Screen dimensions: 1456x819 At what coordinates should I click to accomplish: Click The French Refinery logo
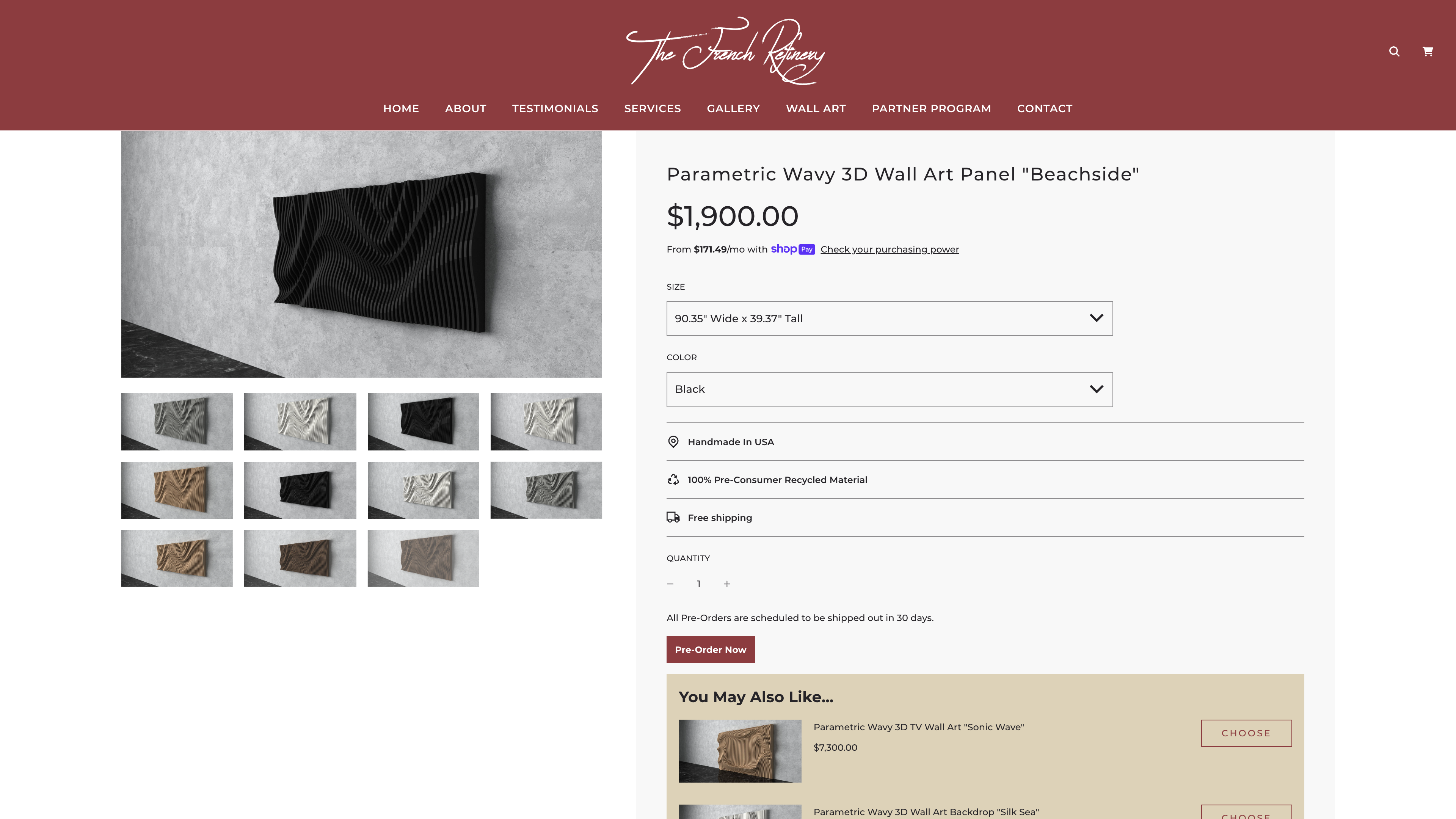coord(726,51)
